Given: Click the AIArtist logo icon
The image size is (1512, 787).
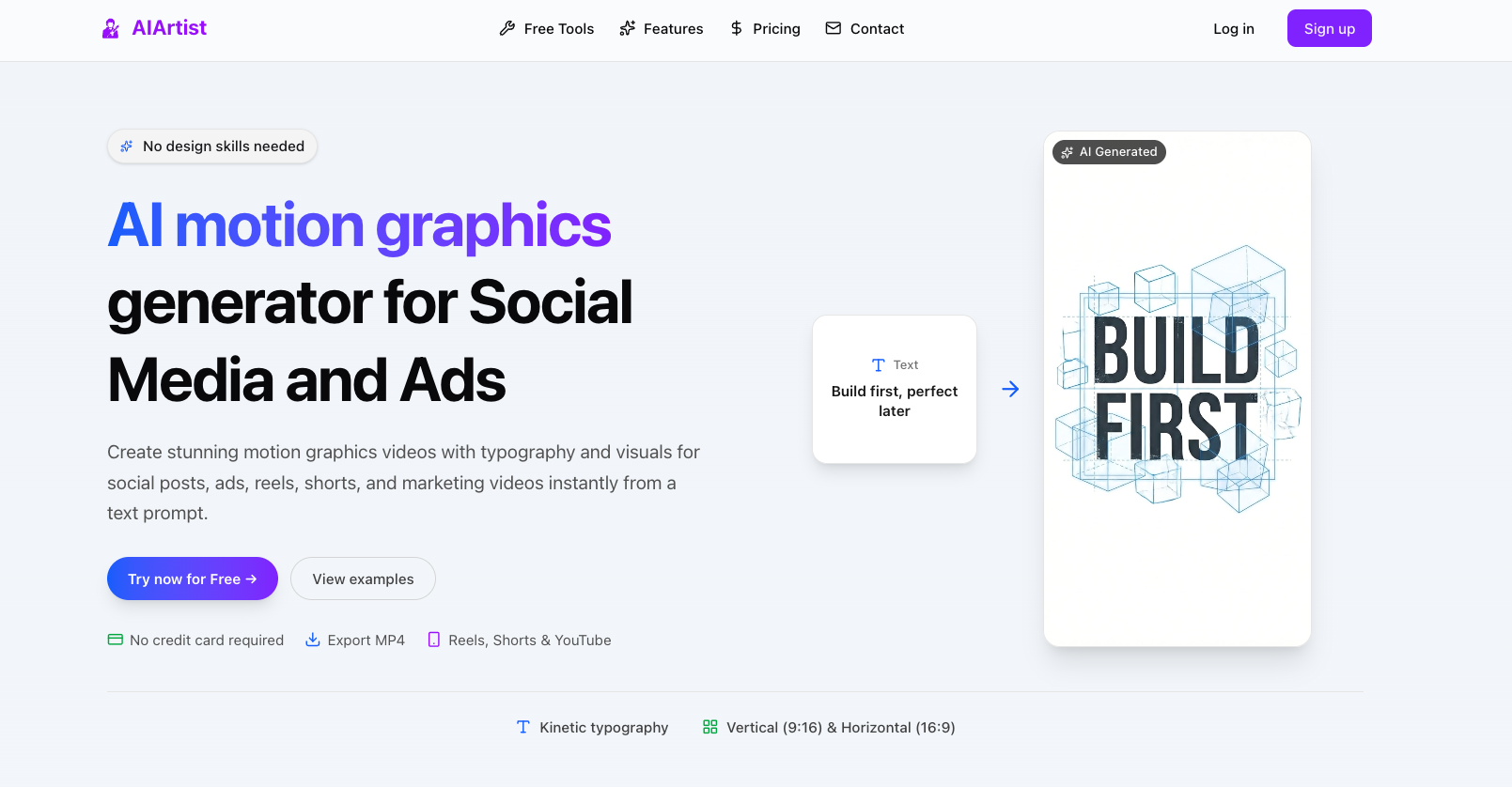Looking at the screenshot, I should click(111, 28).
